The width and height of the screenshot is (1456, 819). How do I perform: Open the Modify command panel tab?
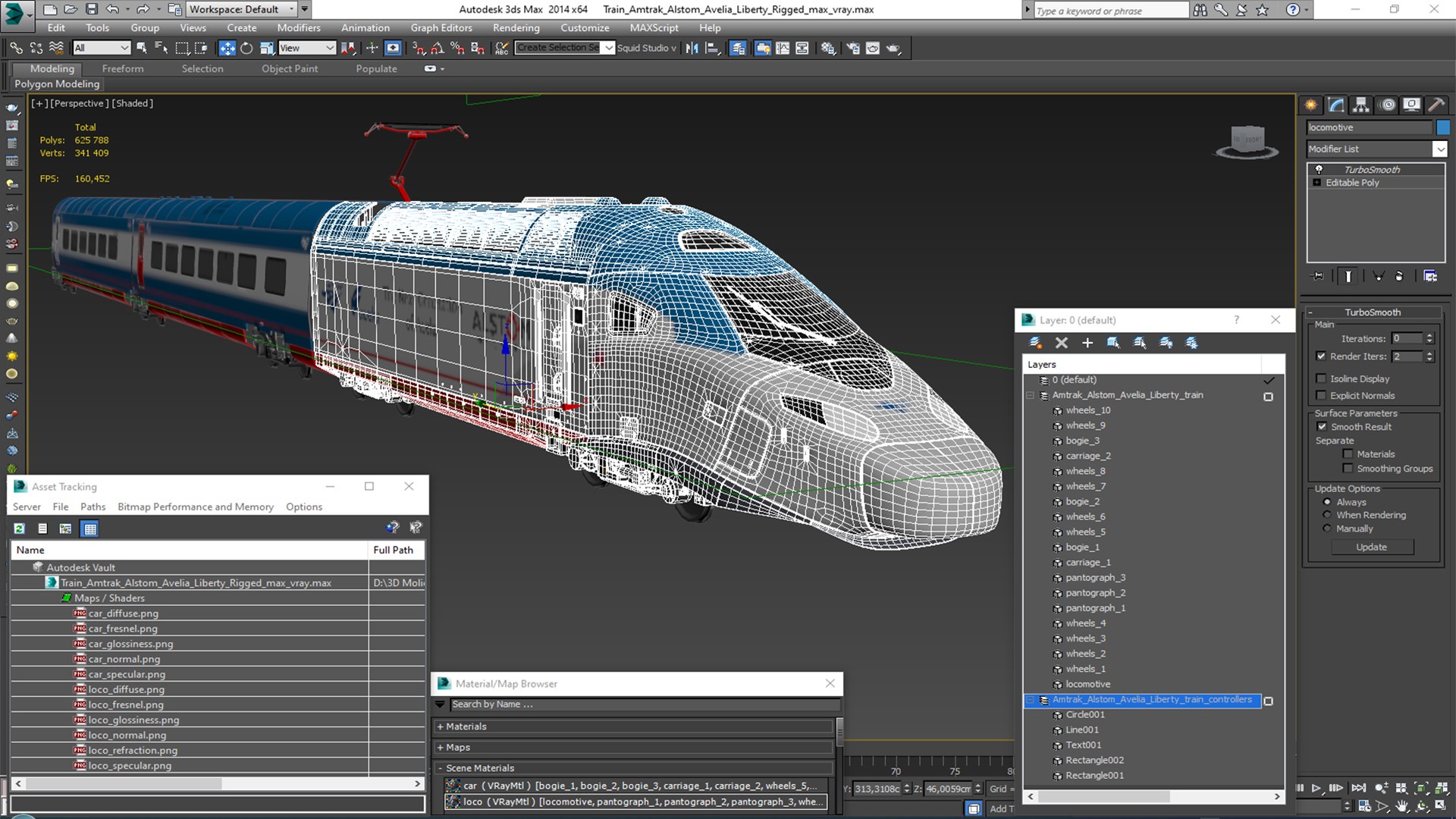tap(1336, 105)
